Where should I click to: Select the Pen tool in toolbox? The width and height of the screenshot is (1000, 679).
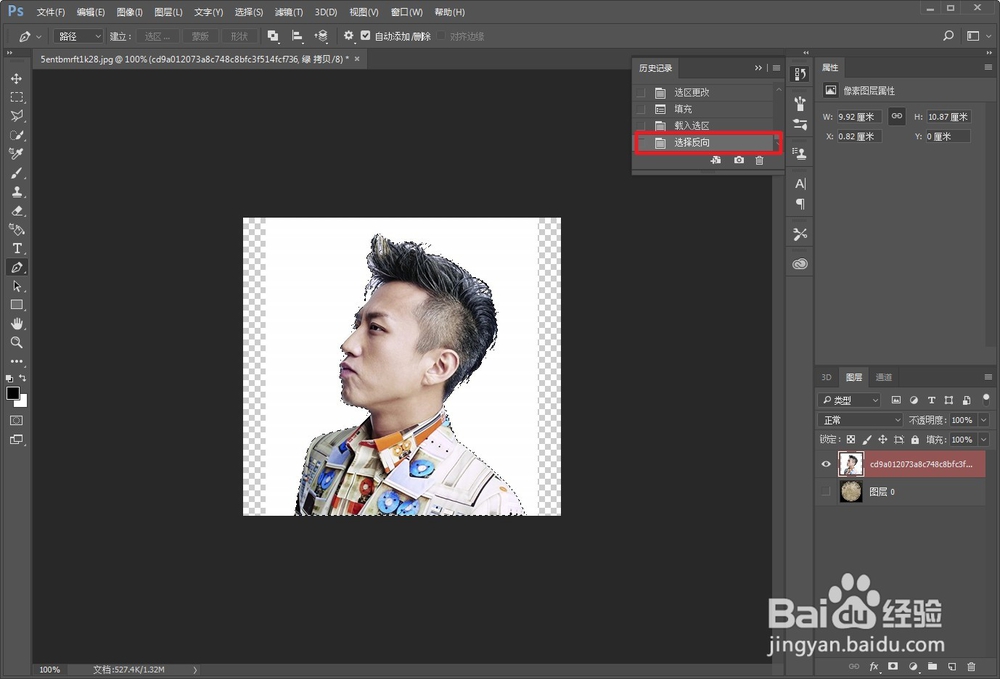17,267
